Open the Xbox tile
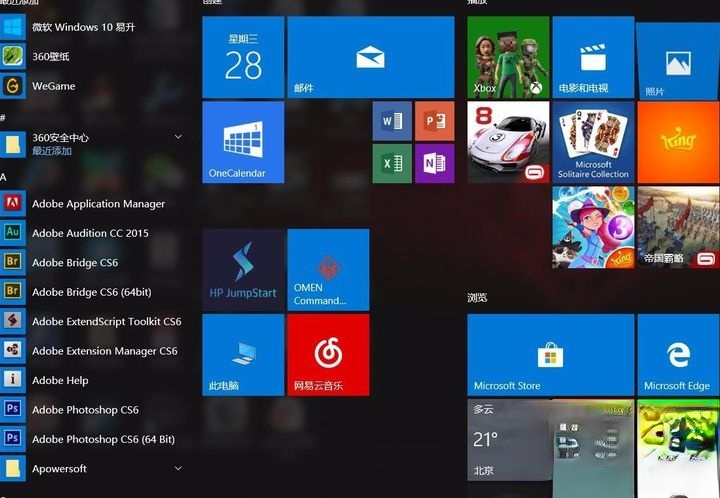Viewport: 720px width, 498px height. 508,57
